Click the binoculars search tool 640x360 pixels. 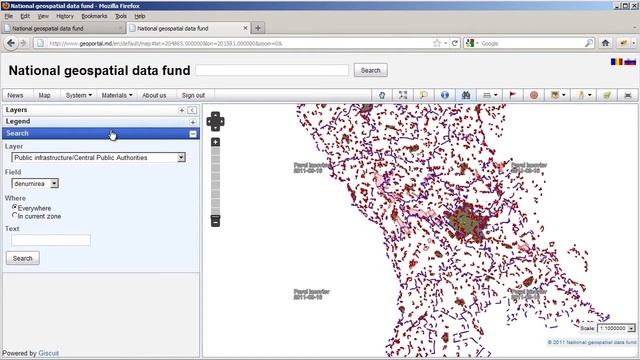pyautogui.click(x=466, y=95)
